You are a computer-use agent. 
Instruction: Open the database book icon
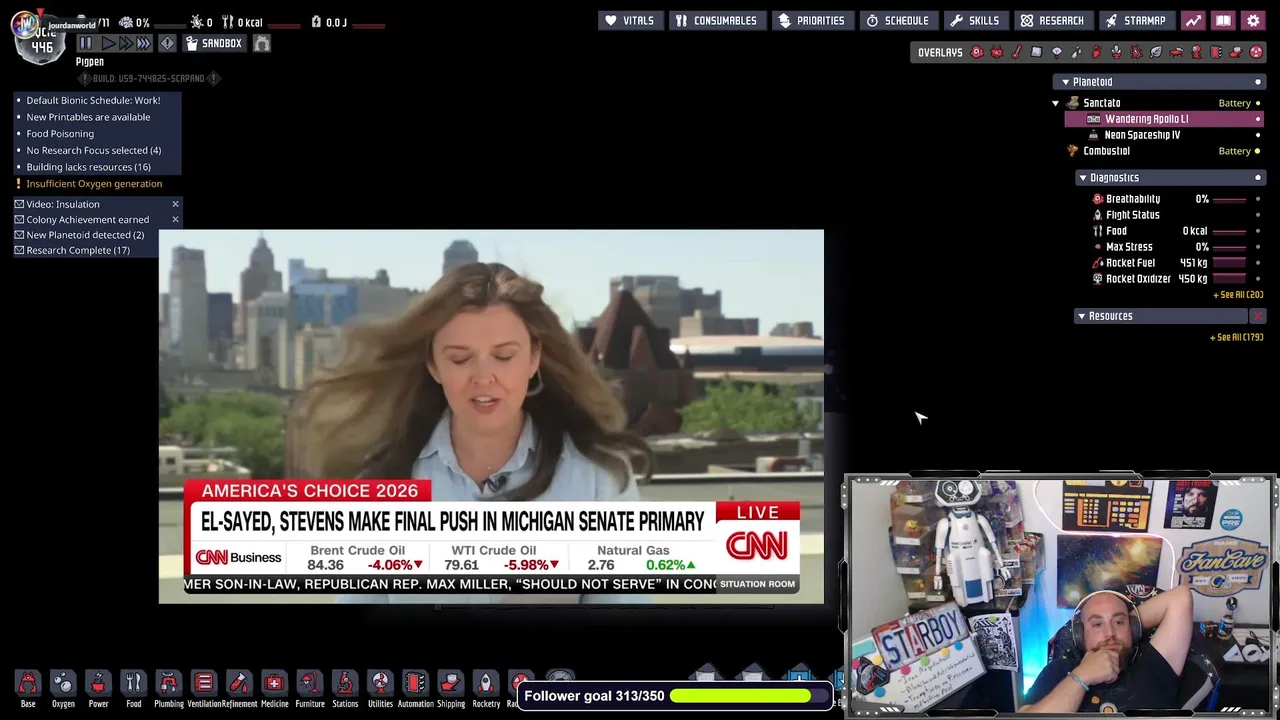pyautogui.click(x=1223, y=20)
